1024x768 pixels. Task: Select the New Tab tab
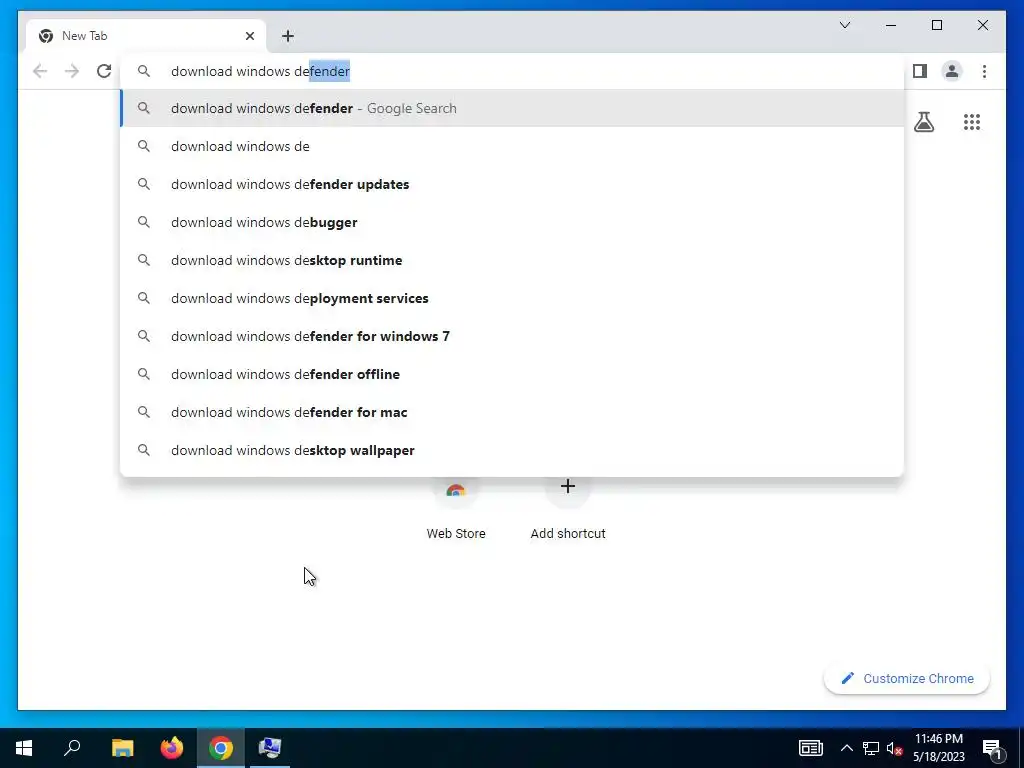pyautogui.click(x=146, y=36)
